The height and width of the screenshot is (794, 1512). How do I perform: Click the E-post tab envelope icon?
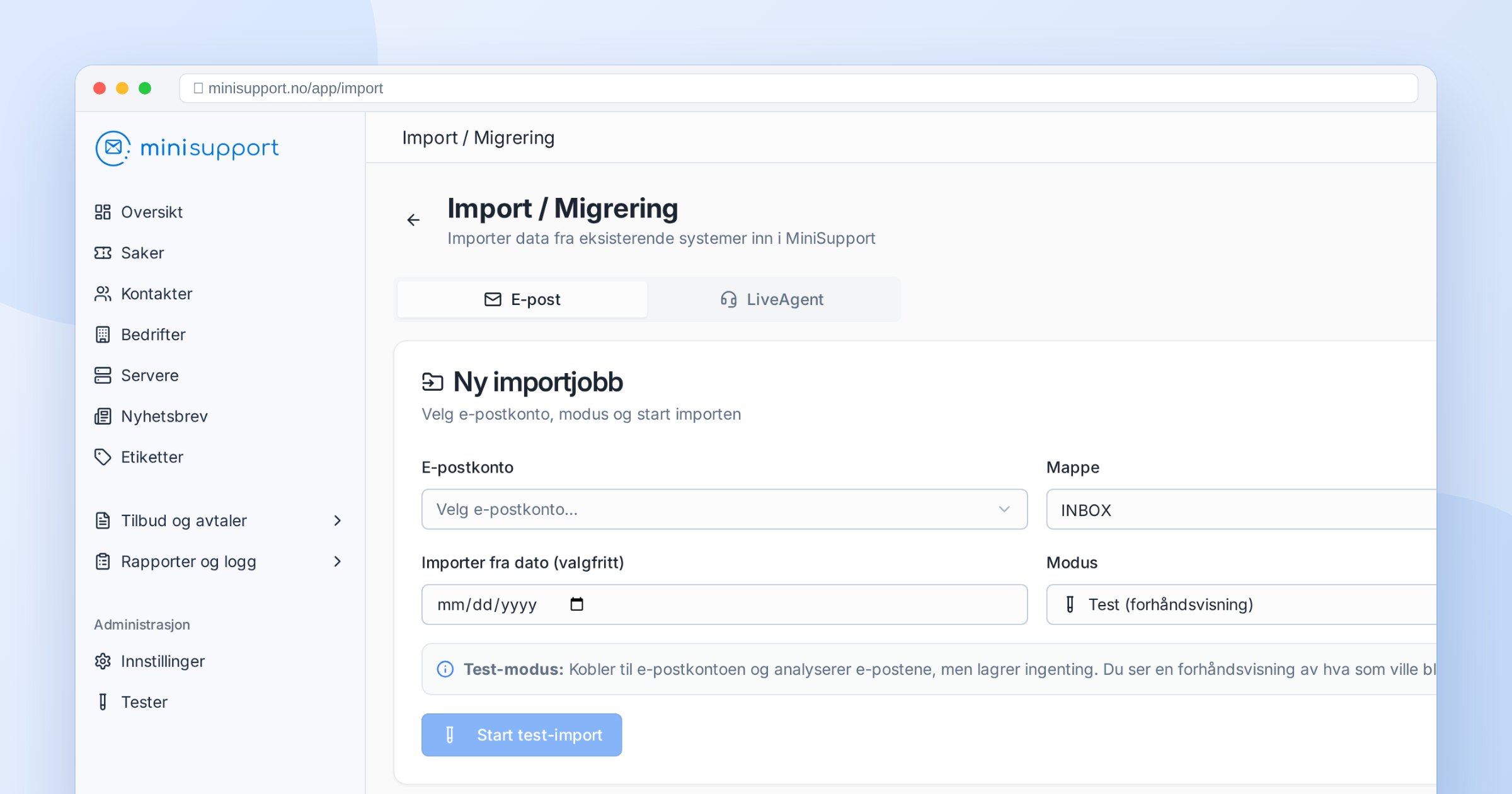tap(493, 299)
